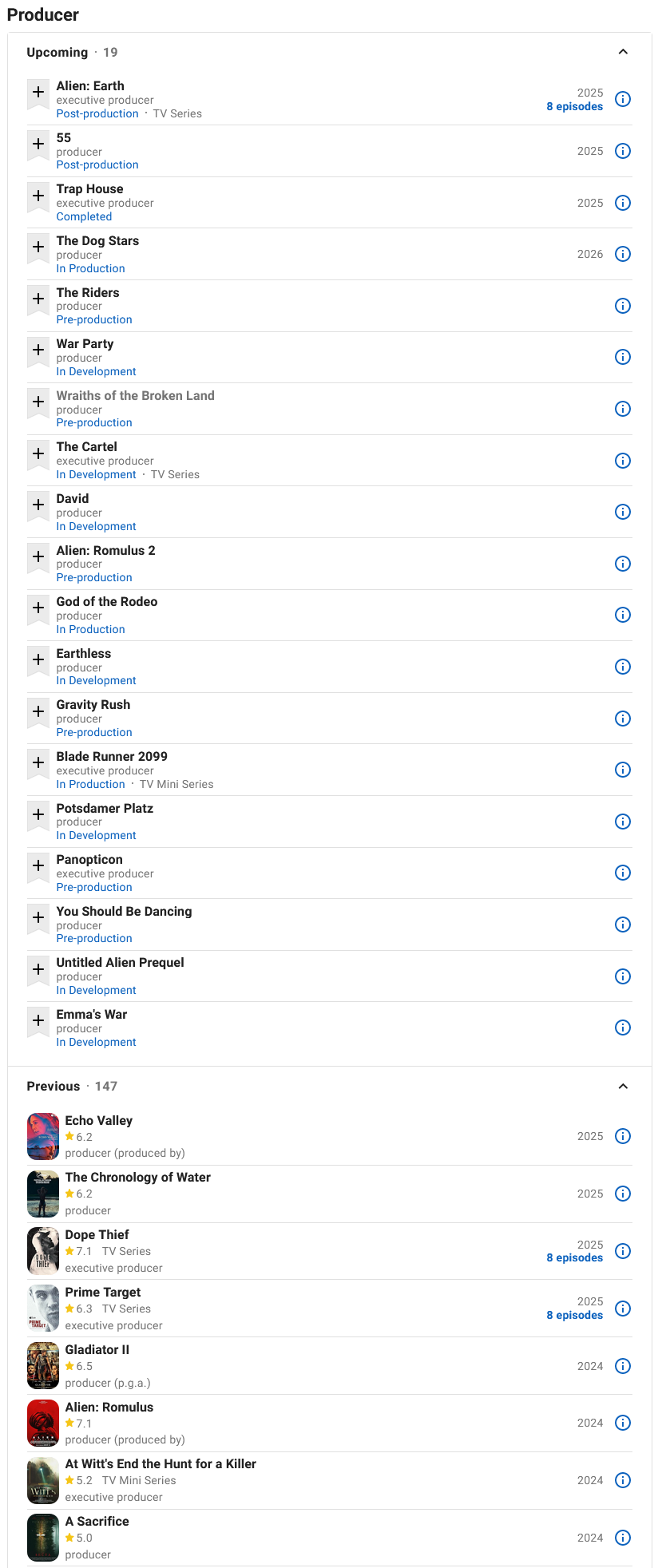This screenshot has height=1568, width=662.
Task: Open info icon for Gladiator II
Action: [623, 1366]
